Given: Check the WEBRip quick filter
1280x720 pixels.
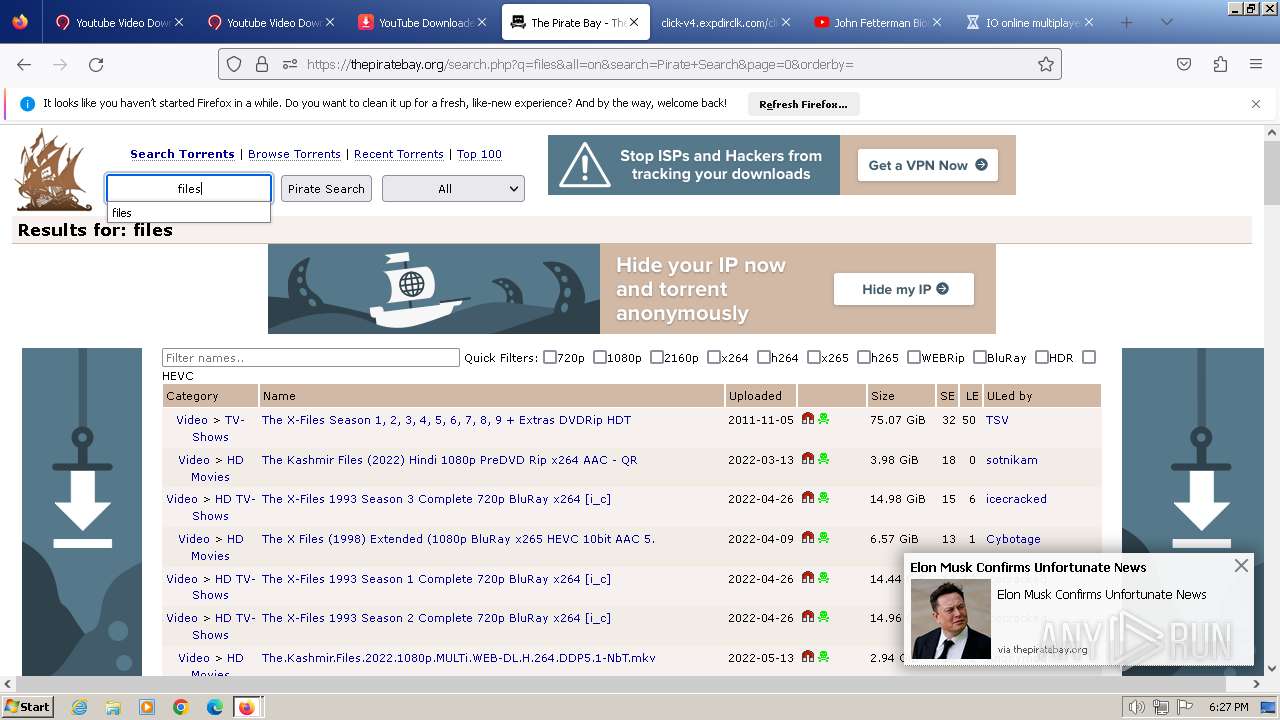Looking at the screenshot, I should coord(913,357).
